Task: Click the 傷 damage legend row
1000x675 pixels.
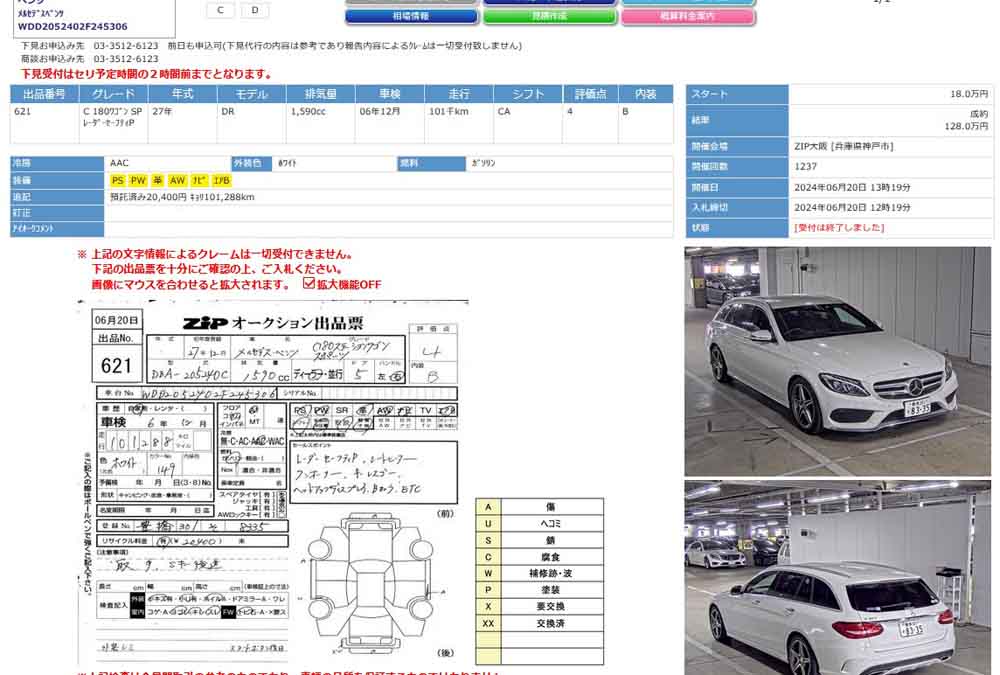Action: pyautogui.click(x=540, y=507)
